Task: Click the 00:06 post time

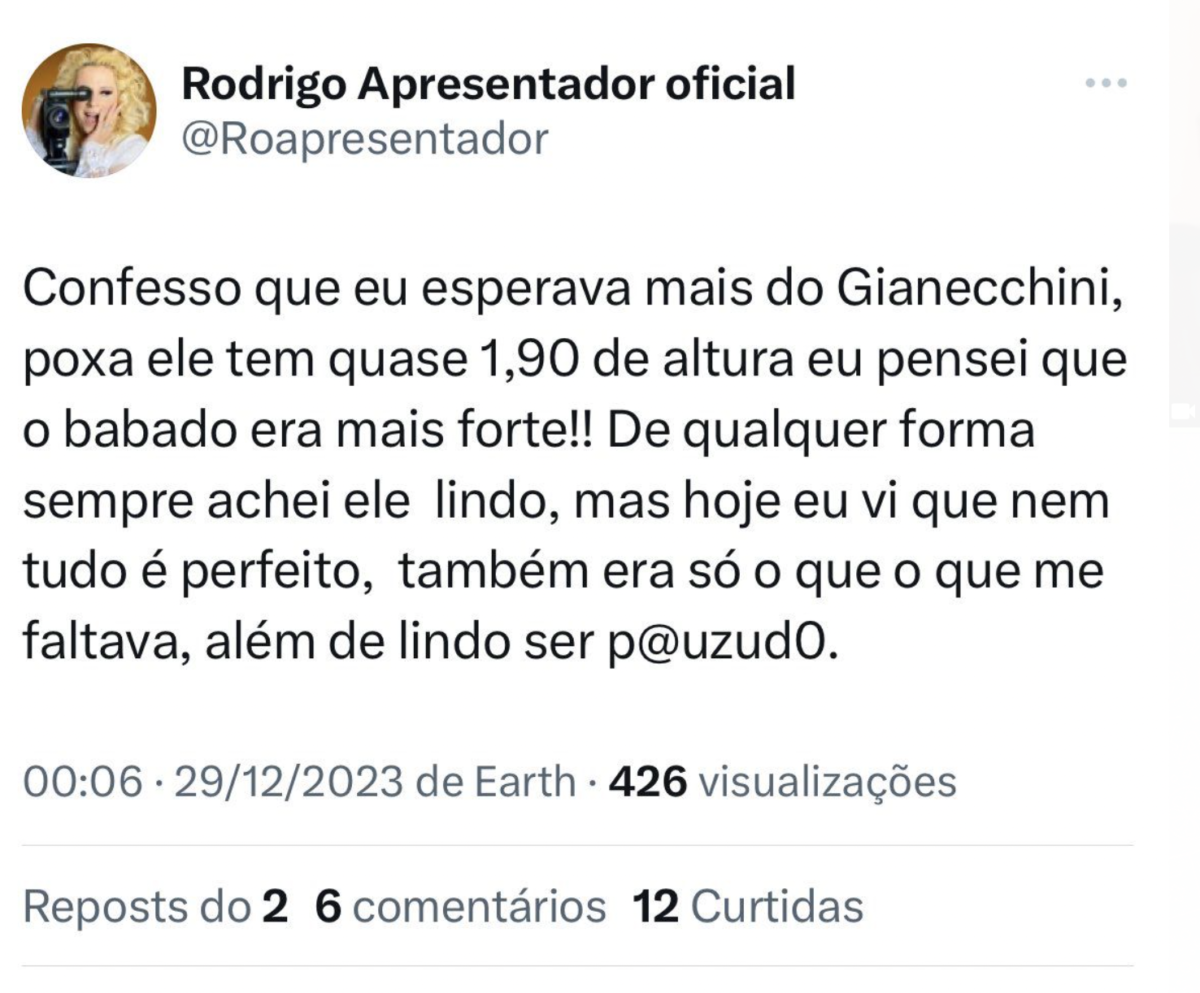Action: (x=84, y=782)
